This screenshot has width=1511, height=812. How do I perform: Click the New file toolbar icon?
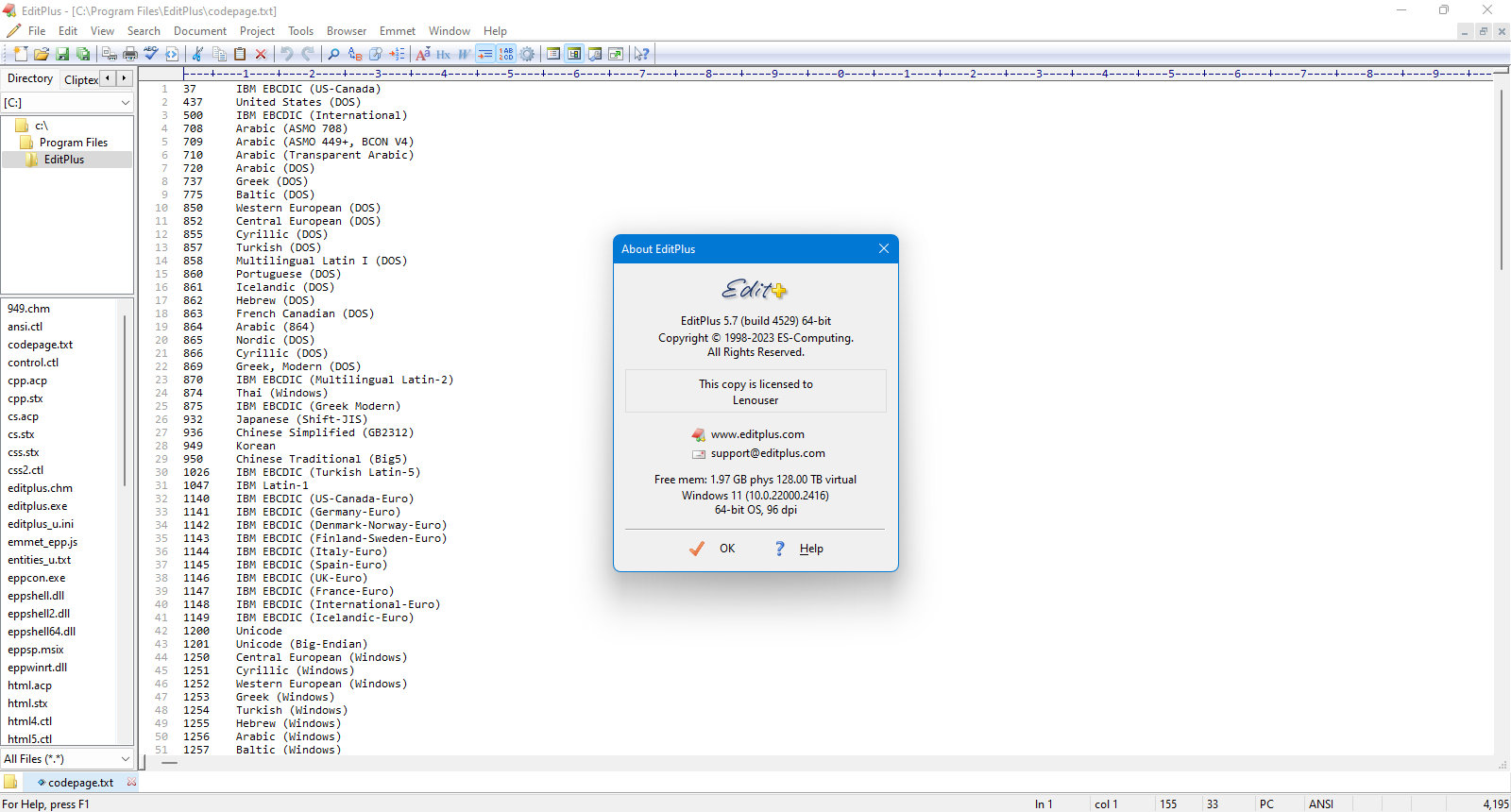click(x=20, y=54)
